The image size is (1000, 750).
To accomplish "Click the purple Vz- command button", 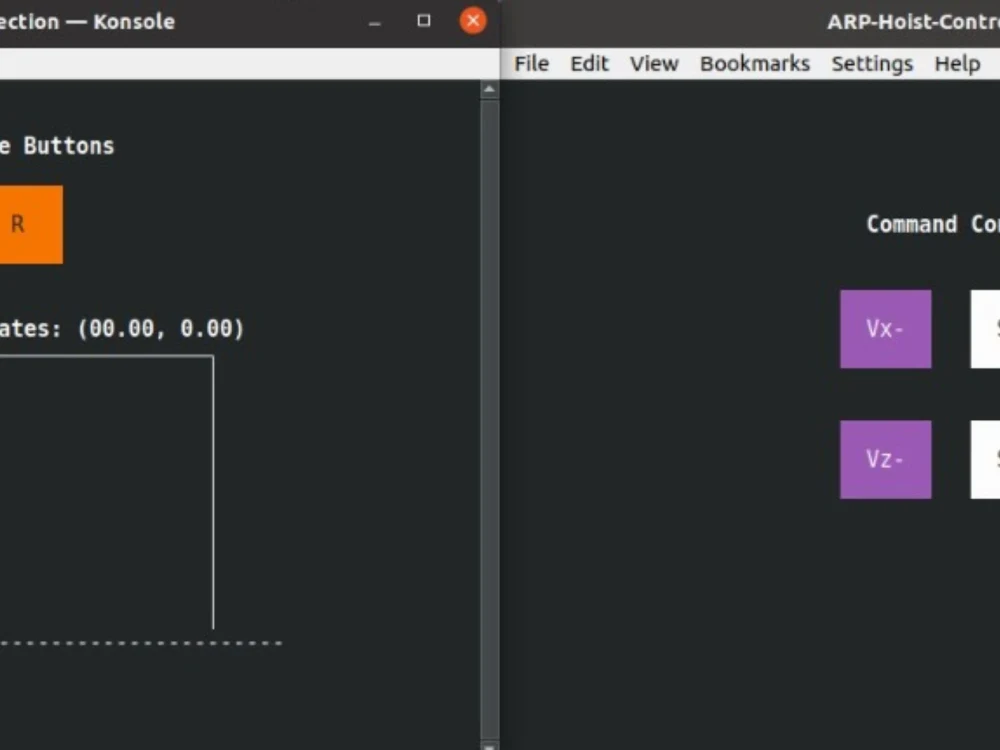I will (885, 459).
